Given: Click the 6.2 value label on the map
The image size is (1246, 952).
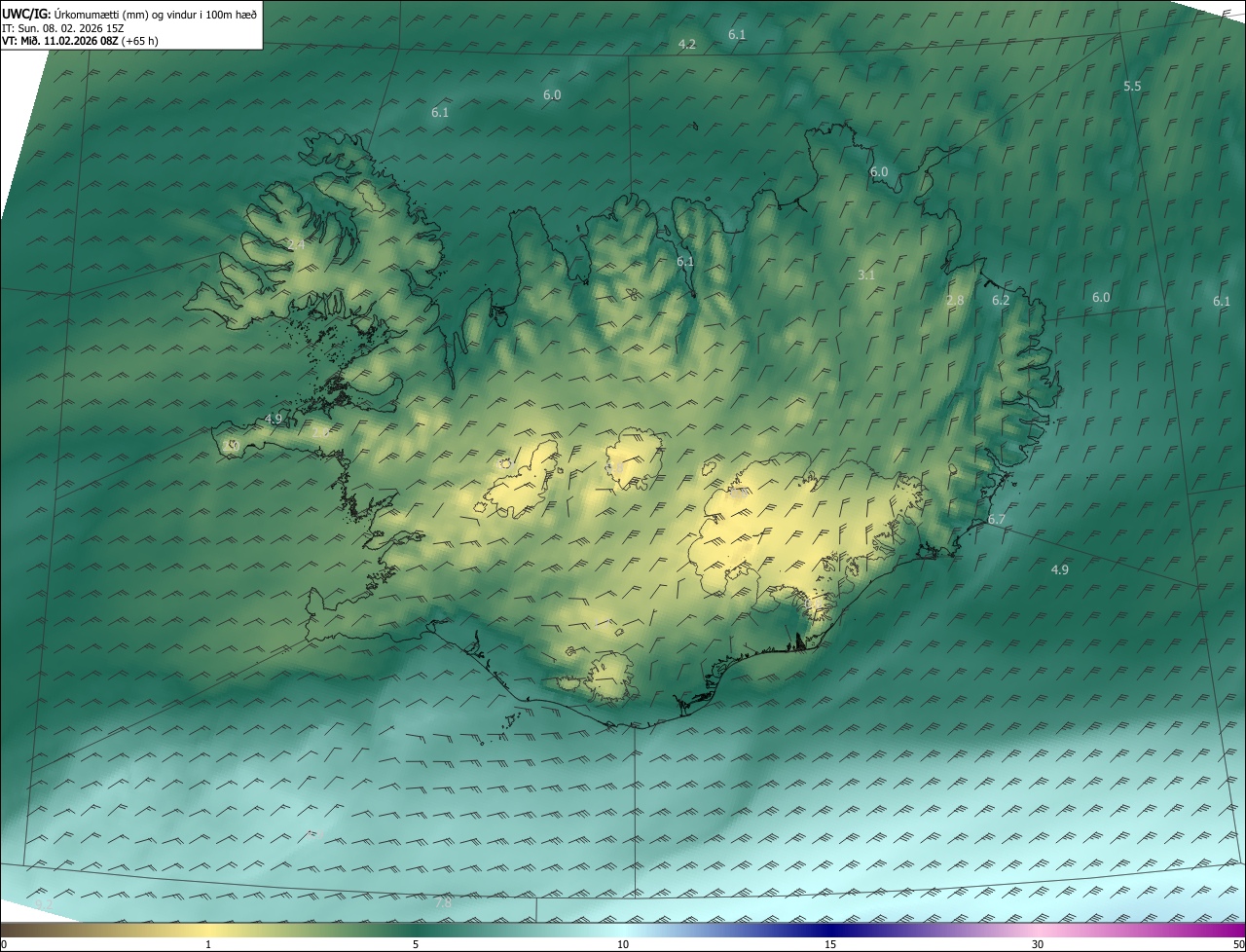Looking at the screenshot, I should tap(1001, 301).
